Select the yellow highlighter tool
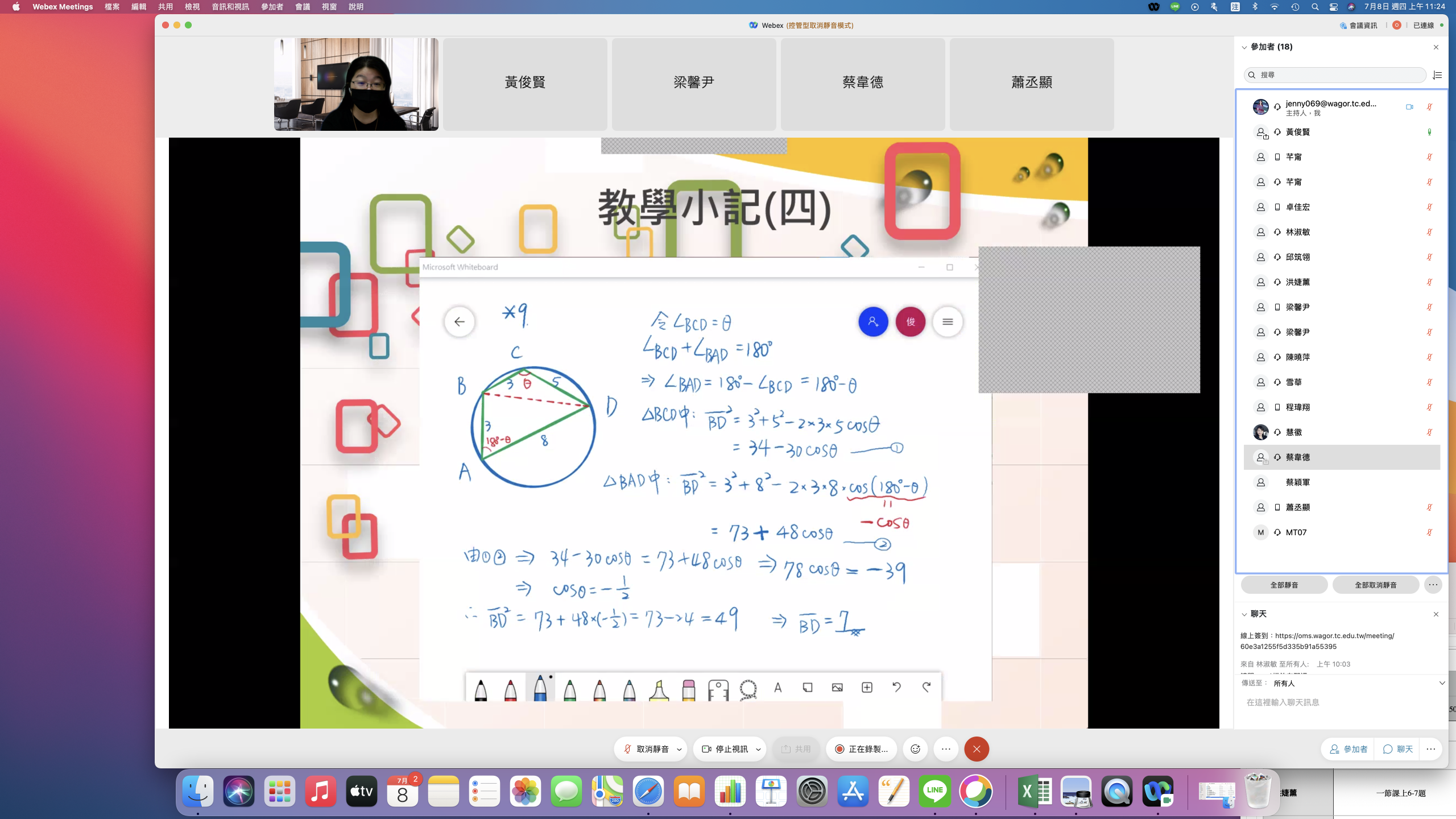1456x819 pixels. (x=659, y=689)
